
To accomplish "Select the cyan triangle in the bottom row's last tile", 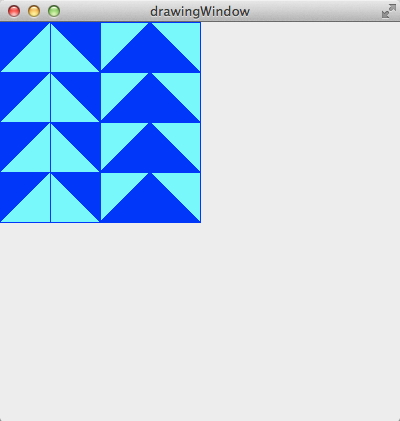I will [183, 188].
